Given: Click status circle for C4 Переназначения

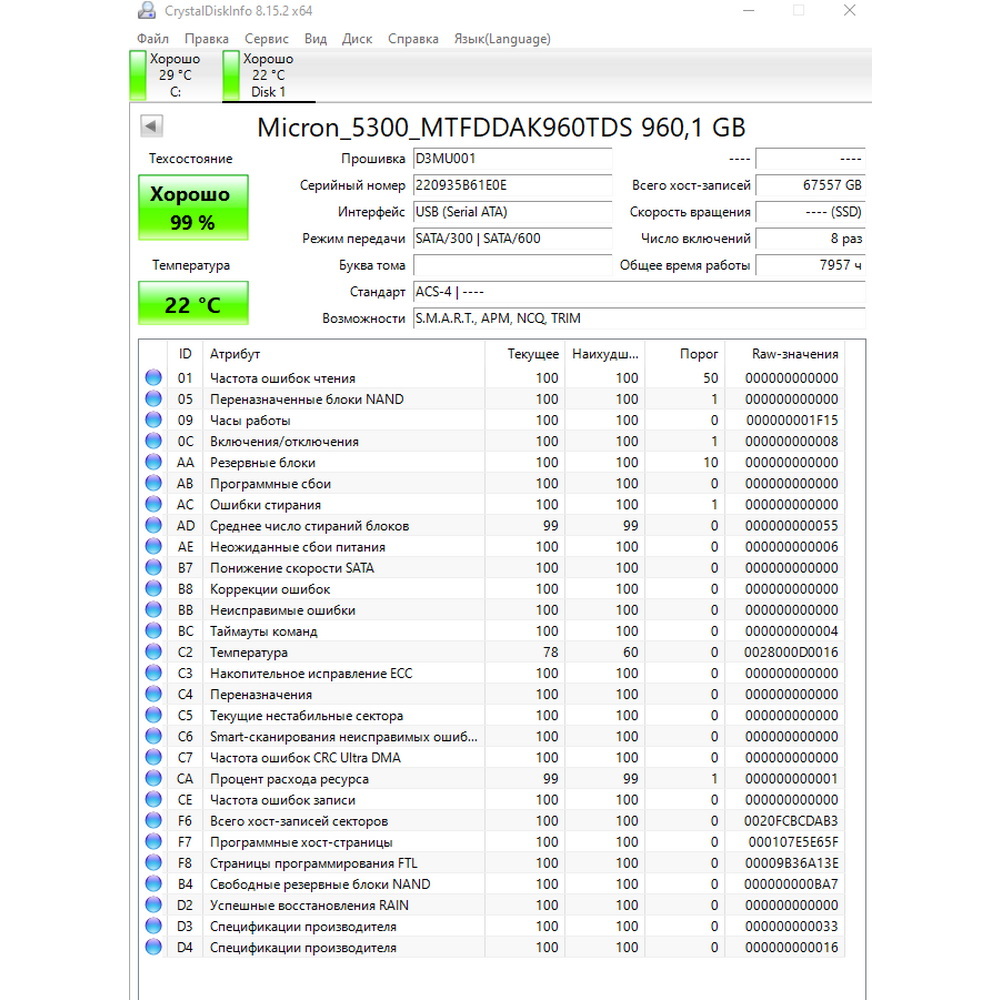Looking at the screenshot, I should 154,694.
